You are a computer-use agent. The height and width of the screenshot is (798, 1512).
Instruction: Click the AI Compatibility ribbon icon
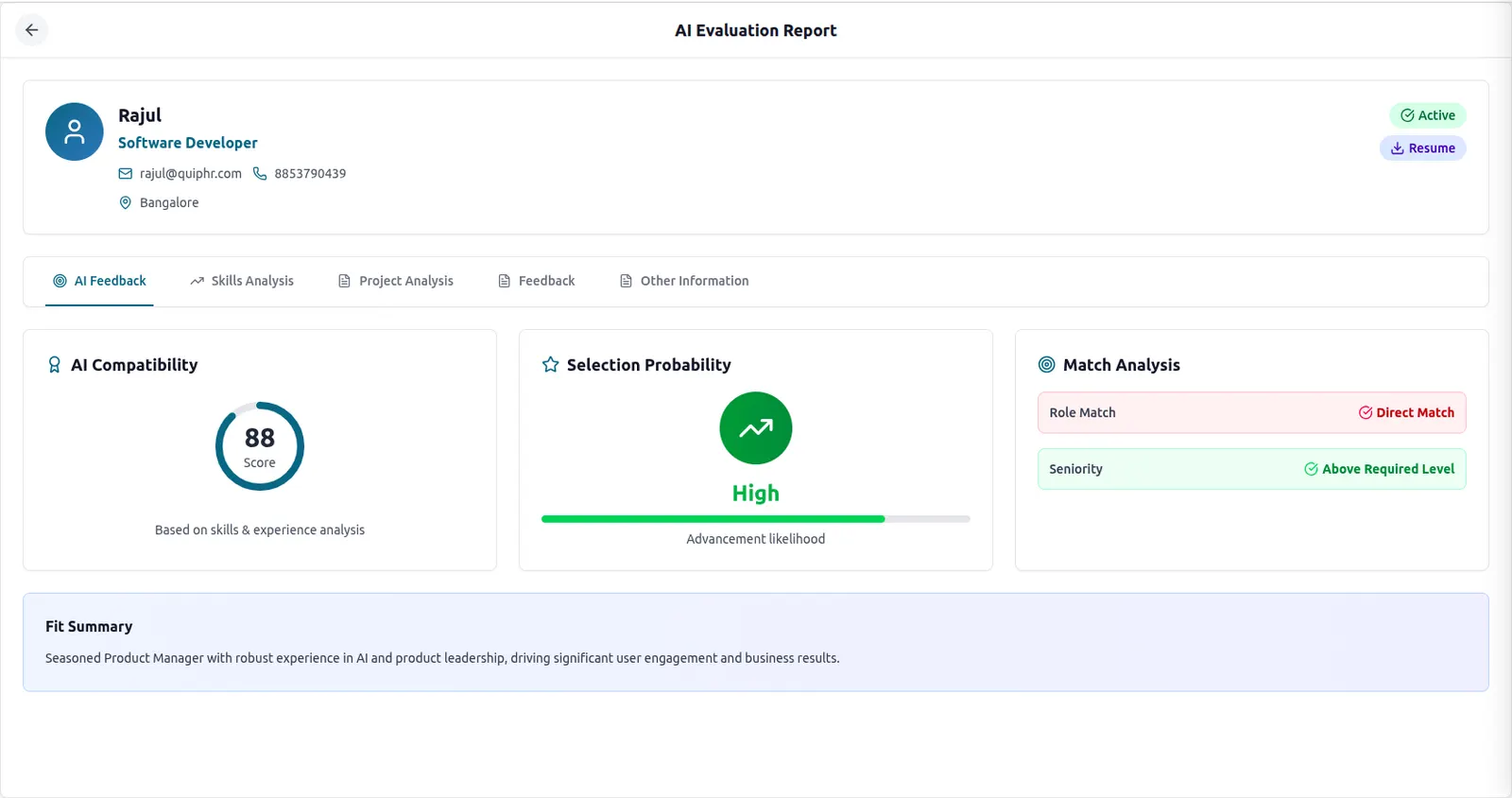[x=55, y=365]
